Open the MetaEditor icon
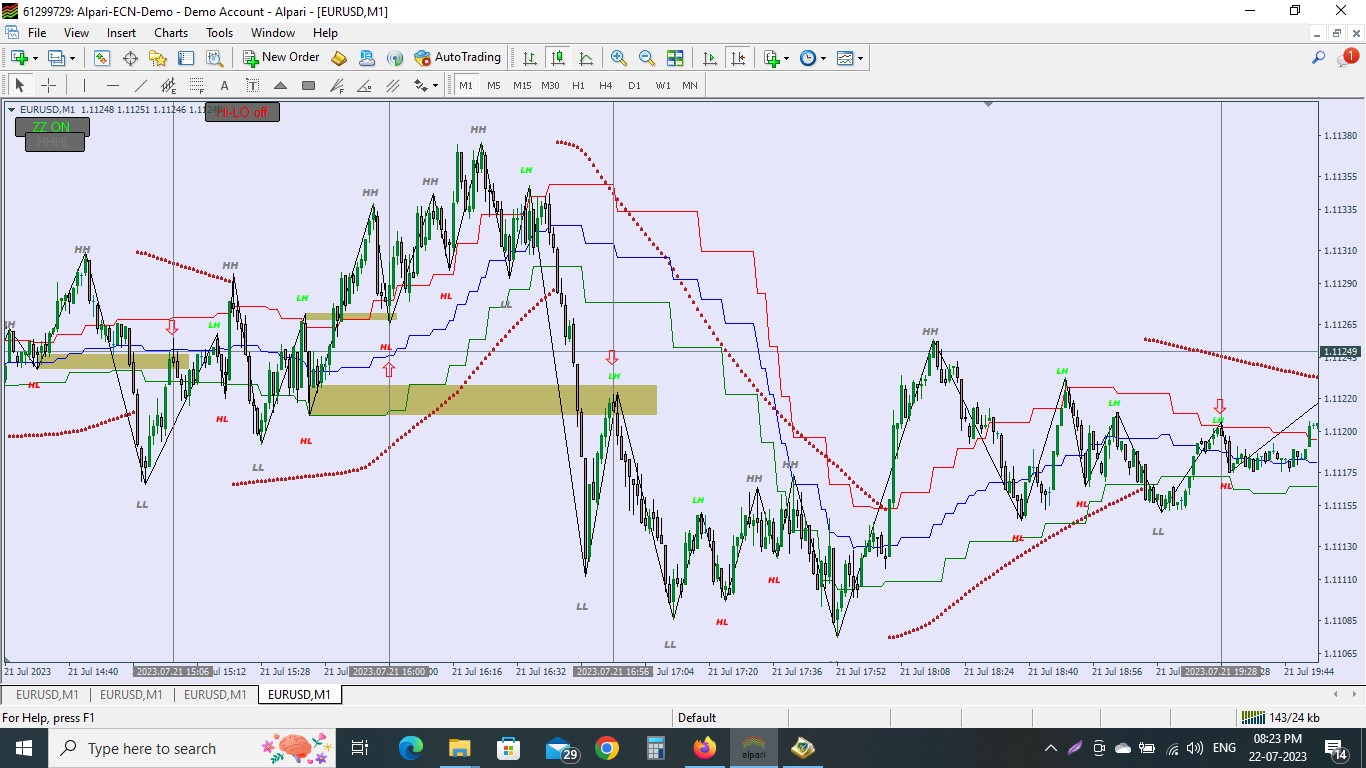Screen dimensions: 1366x768 339,58
